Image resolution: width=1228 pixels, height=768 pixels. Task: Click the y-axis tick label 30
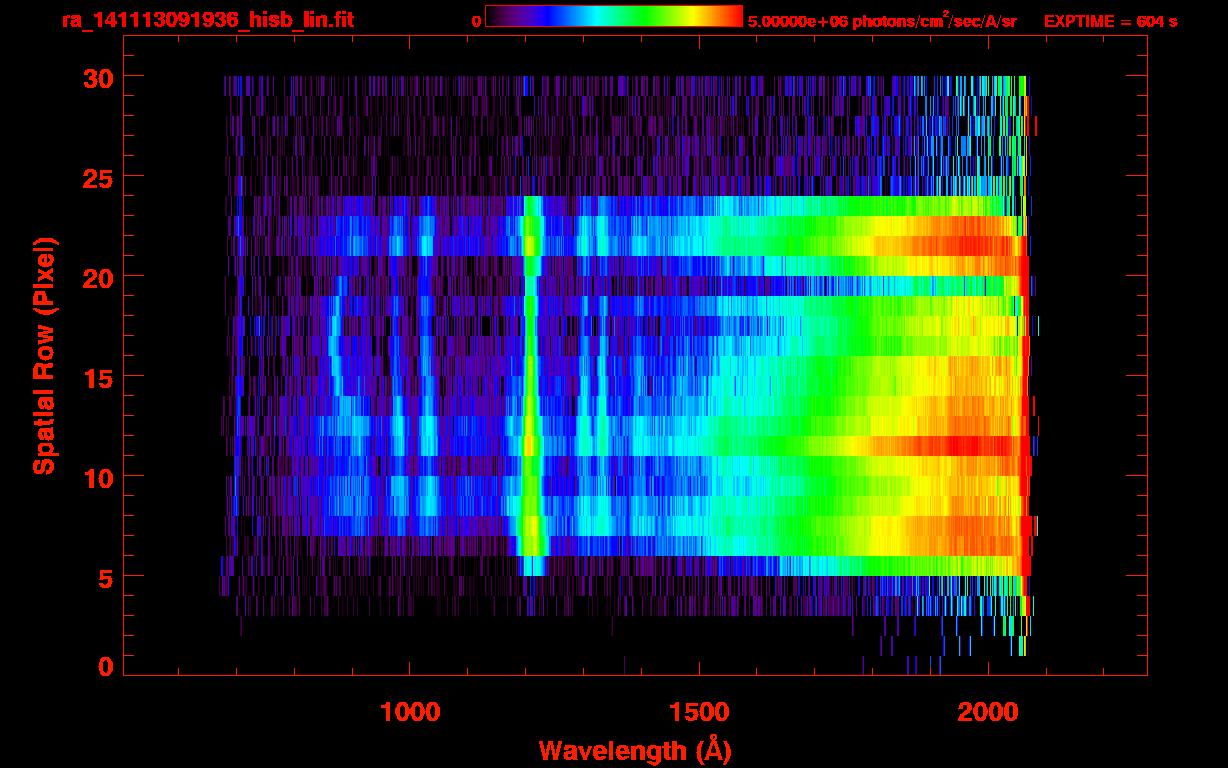[97, 77]
